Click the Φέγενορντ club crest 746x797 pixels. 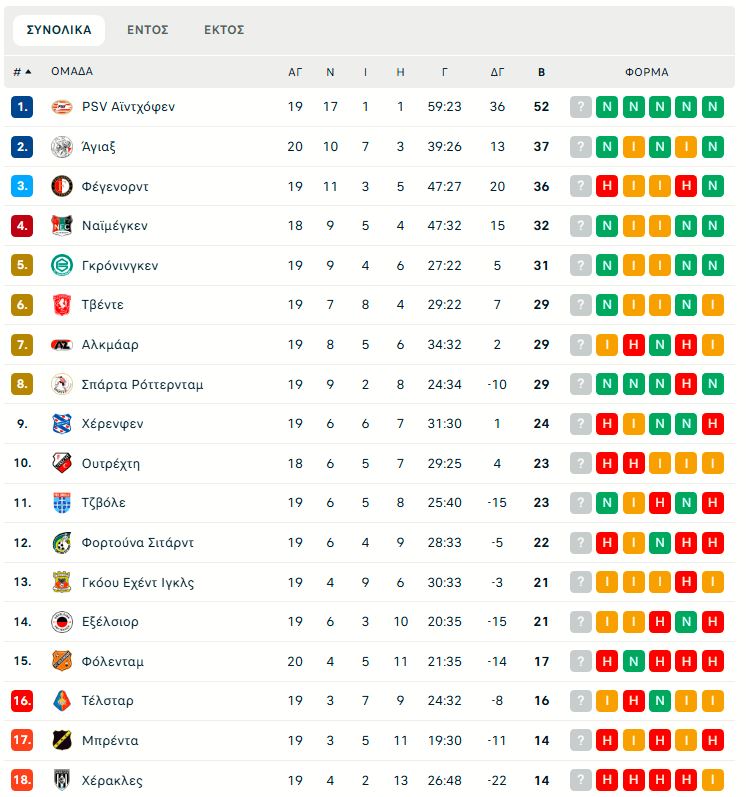(62, 186)
